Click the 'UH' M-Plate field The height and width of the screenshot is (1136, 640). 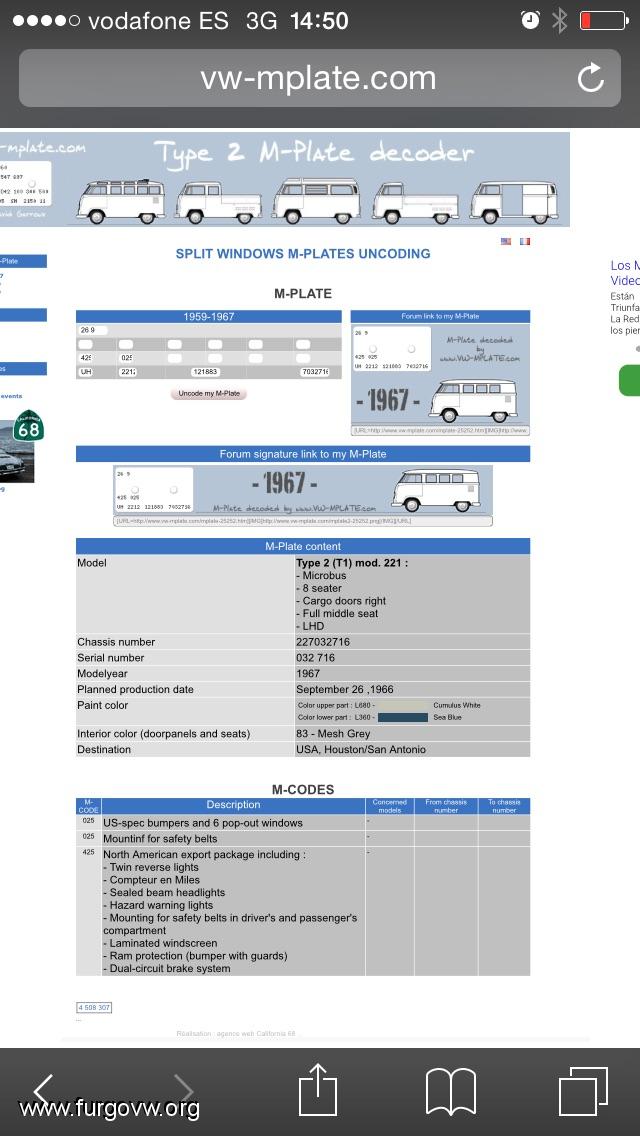[x=86, y=372]
